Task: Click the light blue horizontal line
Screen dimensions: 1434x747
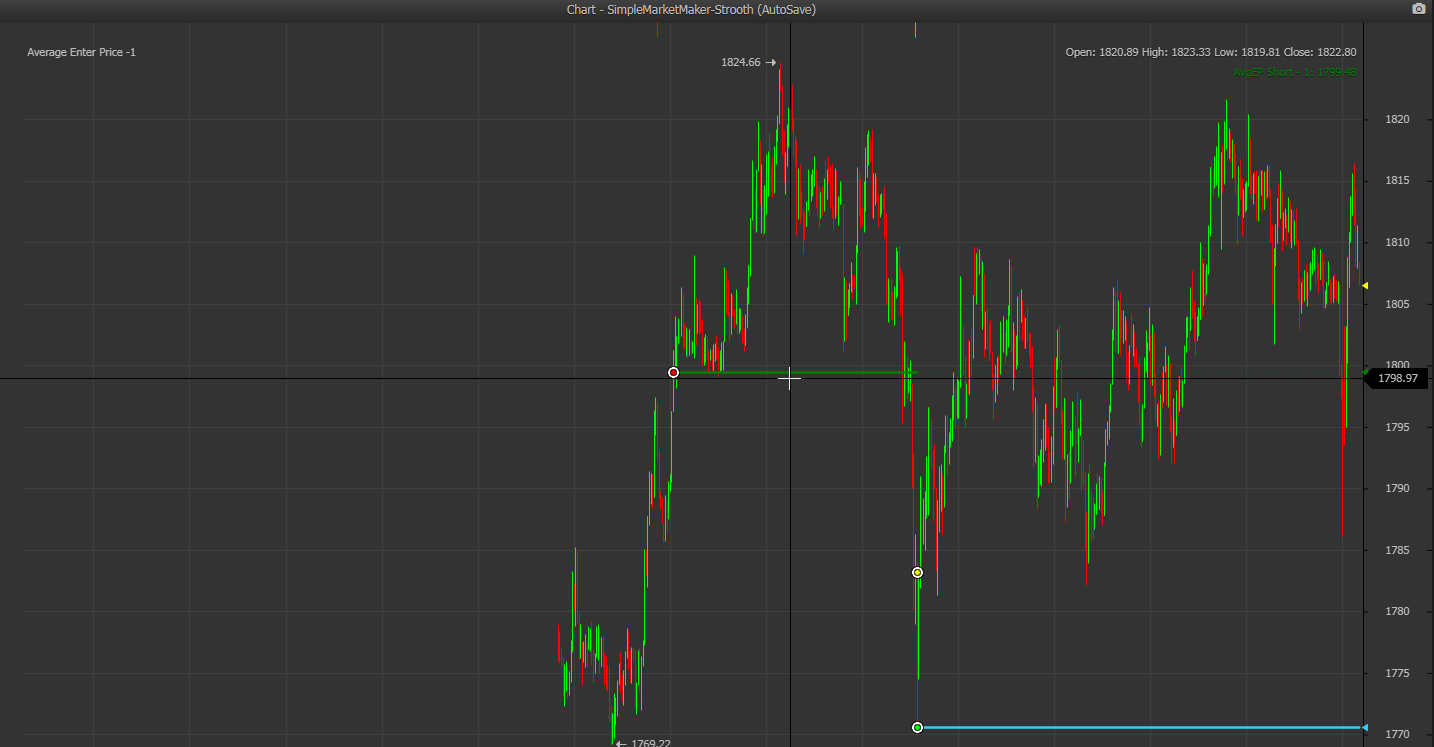Action: click(x=1140, y=727)
